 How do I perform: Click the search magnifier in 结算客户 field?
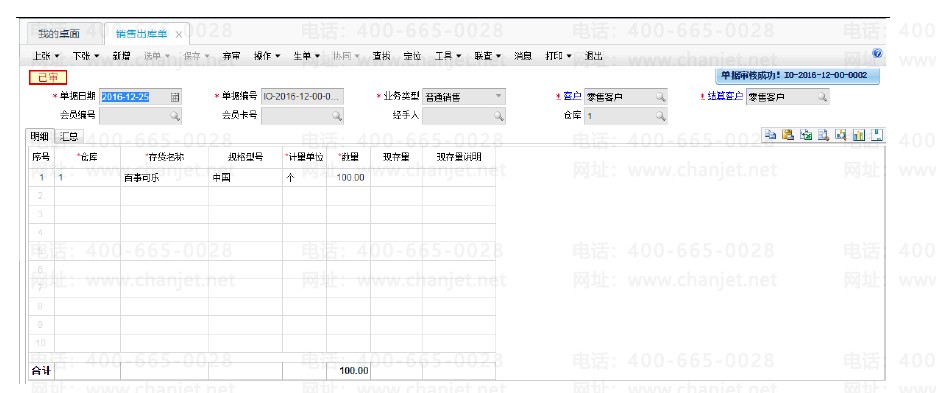click(x=822, y=97)
